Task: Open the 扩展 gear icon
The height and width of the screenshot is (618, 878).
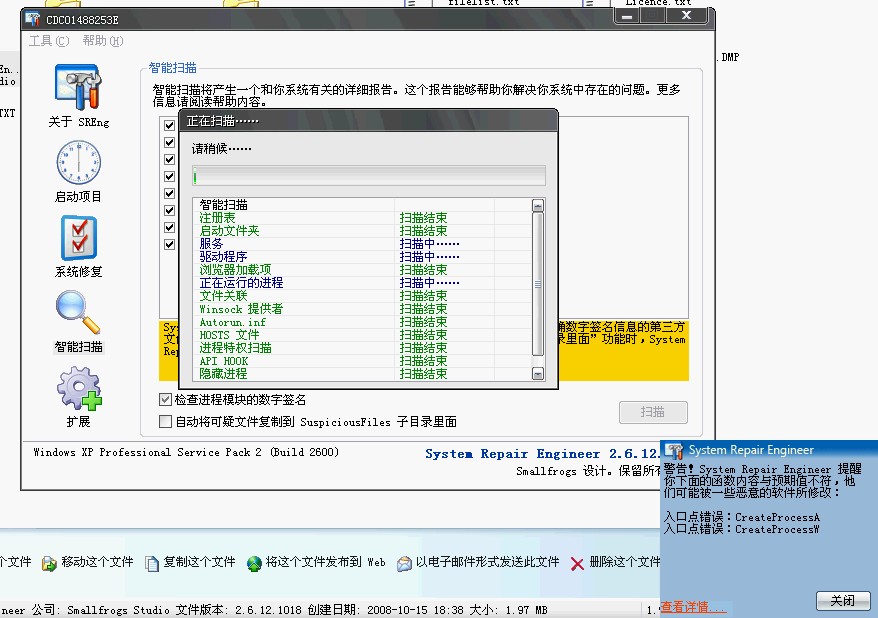Action: pyautogui.click(x=78, y=388)
